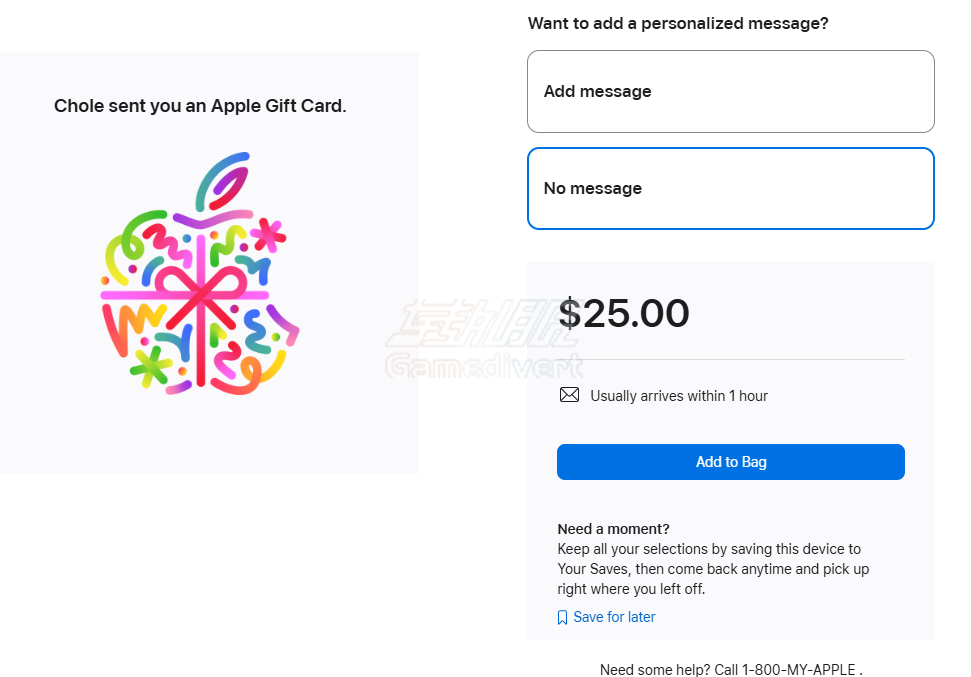Click the envelope delivery icon
The image size is (971, 677).
click(569, 395)
